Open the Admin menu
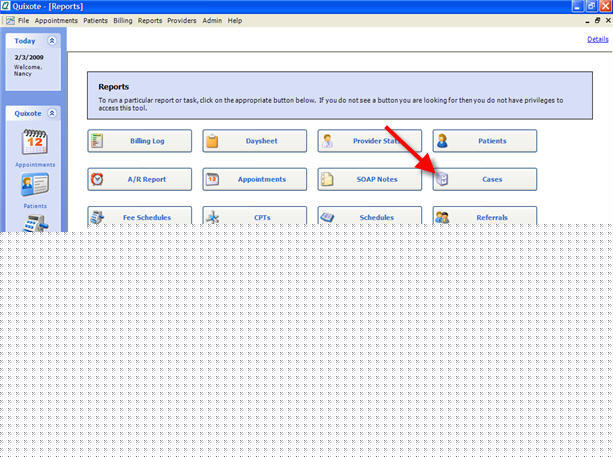 click(x=212, y=20)
